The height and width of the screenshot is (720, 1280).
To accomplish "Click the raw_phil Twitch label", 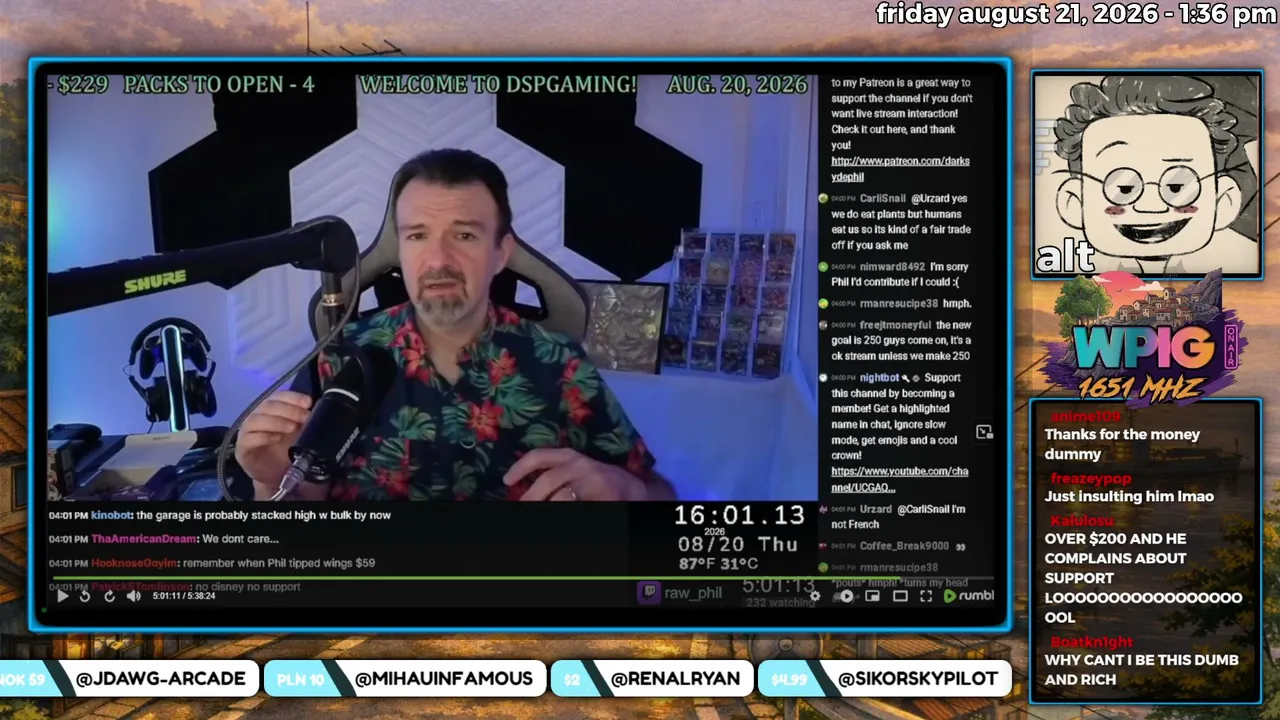I will pos(694,593).
